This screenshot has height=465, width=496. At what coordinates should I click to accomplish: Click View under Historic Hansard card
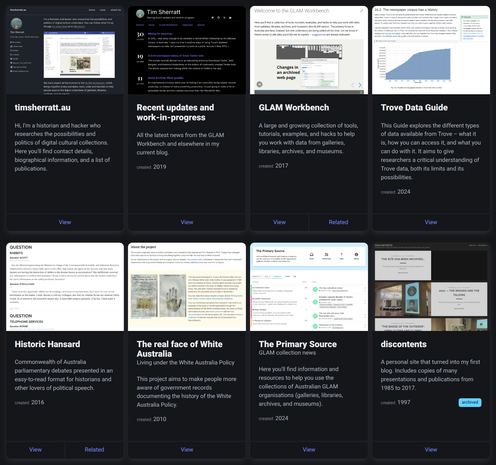tap(35, 449)
